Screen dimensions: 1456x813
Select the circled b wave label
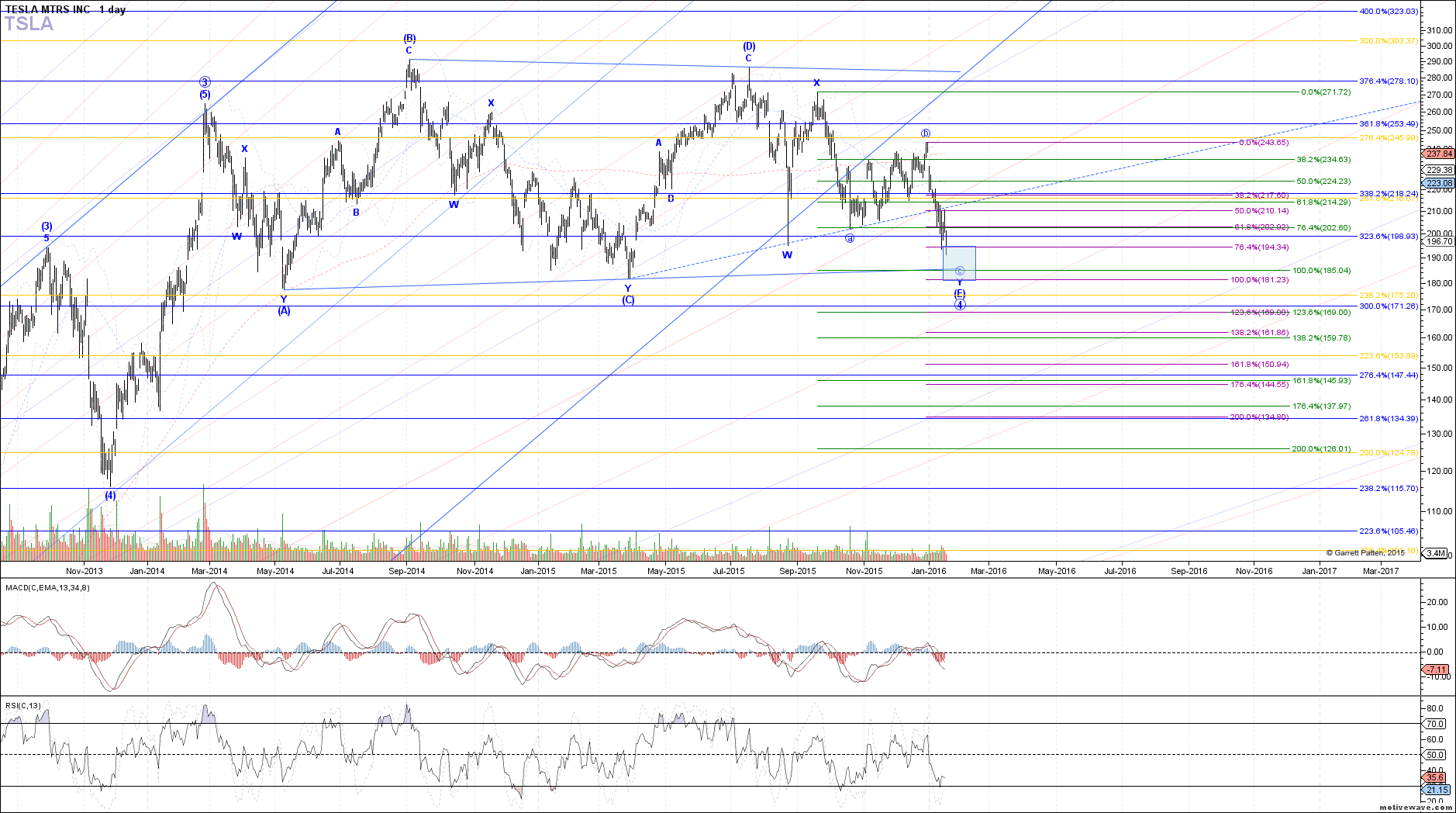pyautogui.click(x=926, y=133)
